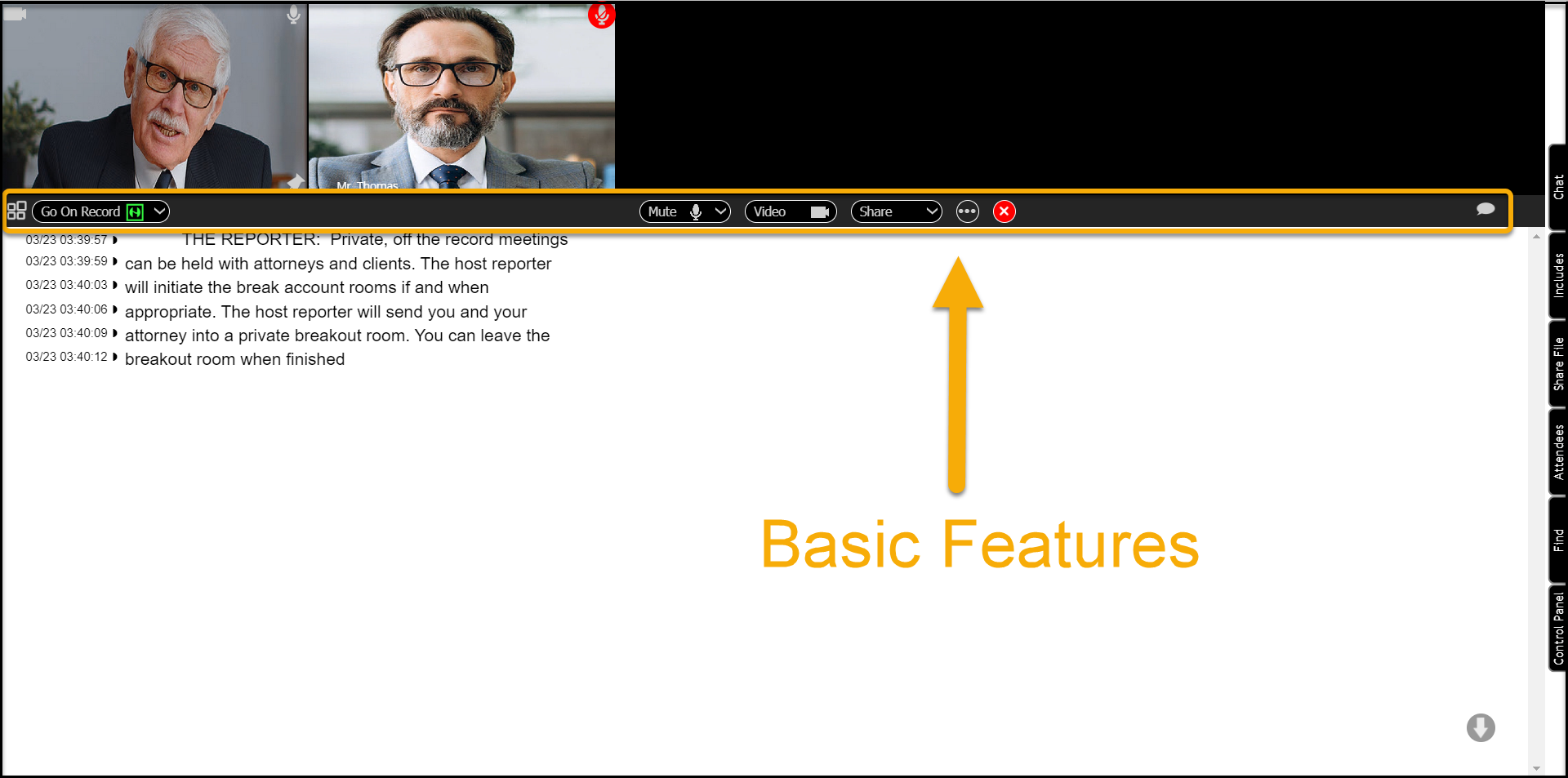Open the Attendees side tab
The height and width of the screenshot is (778, 1568).
pos(1558,451)
